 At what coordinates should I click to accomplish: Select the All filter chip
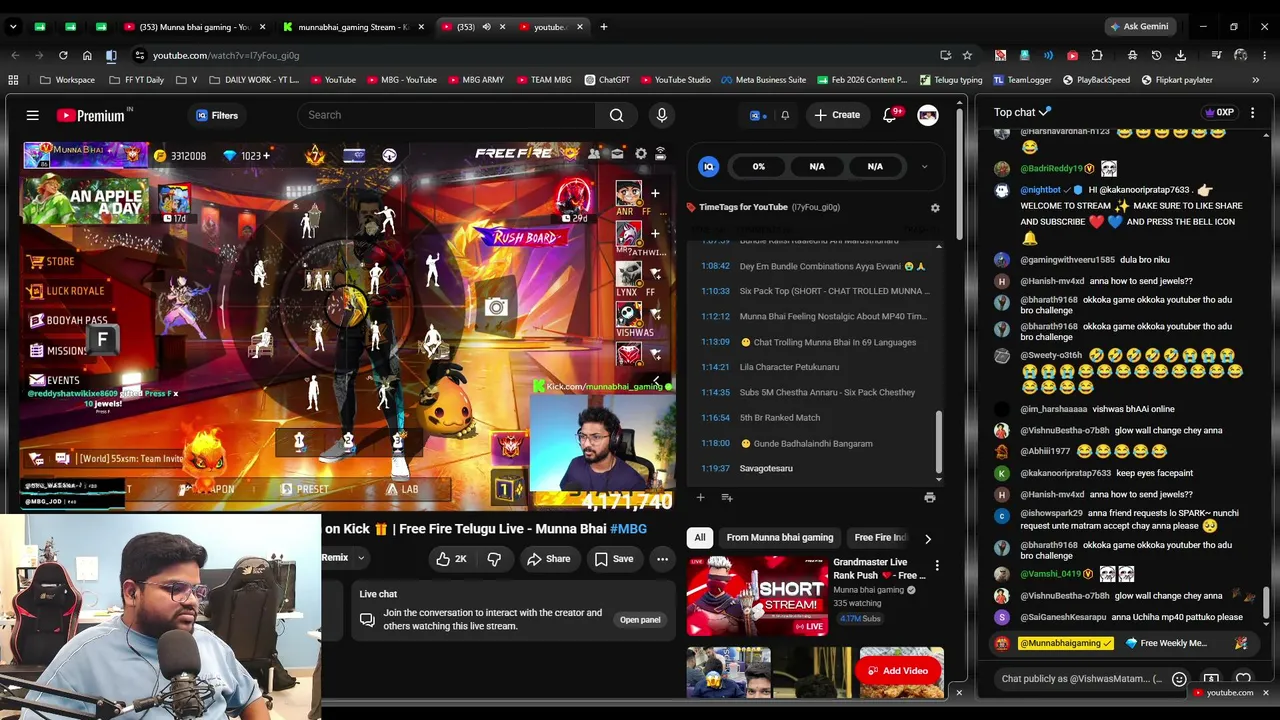point(700,538)
